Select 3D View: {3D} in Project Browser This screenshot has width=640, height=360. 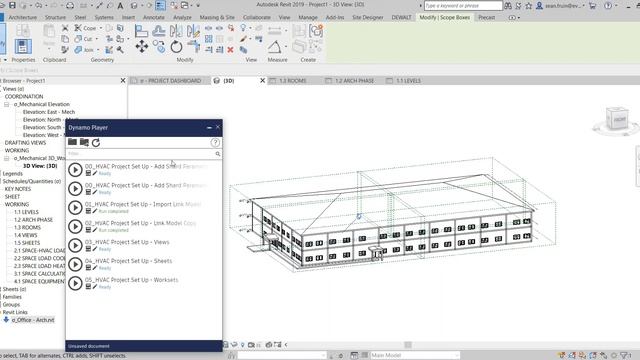40,166
